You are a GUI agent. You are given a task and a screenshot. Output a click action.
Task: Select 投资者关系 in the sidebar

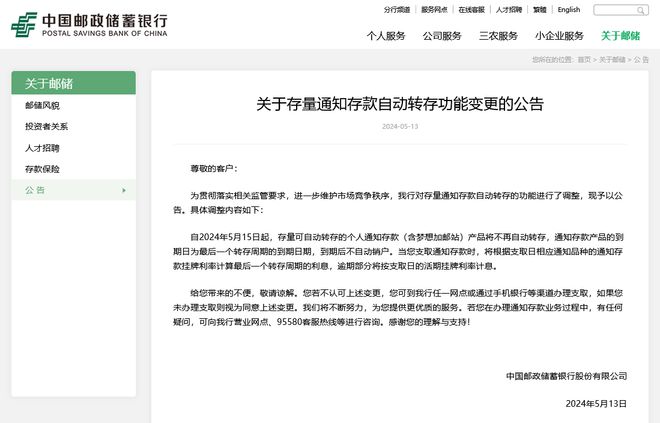pos(46,126)
